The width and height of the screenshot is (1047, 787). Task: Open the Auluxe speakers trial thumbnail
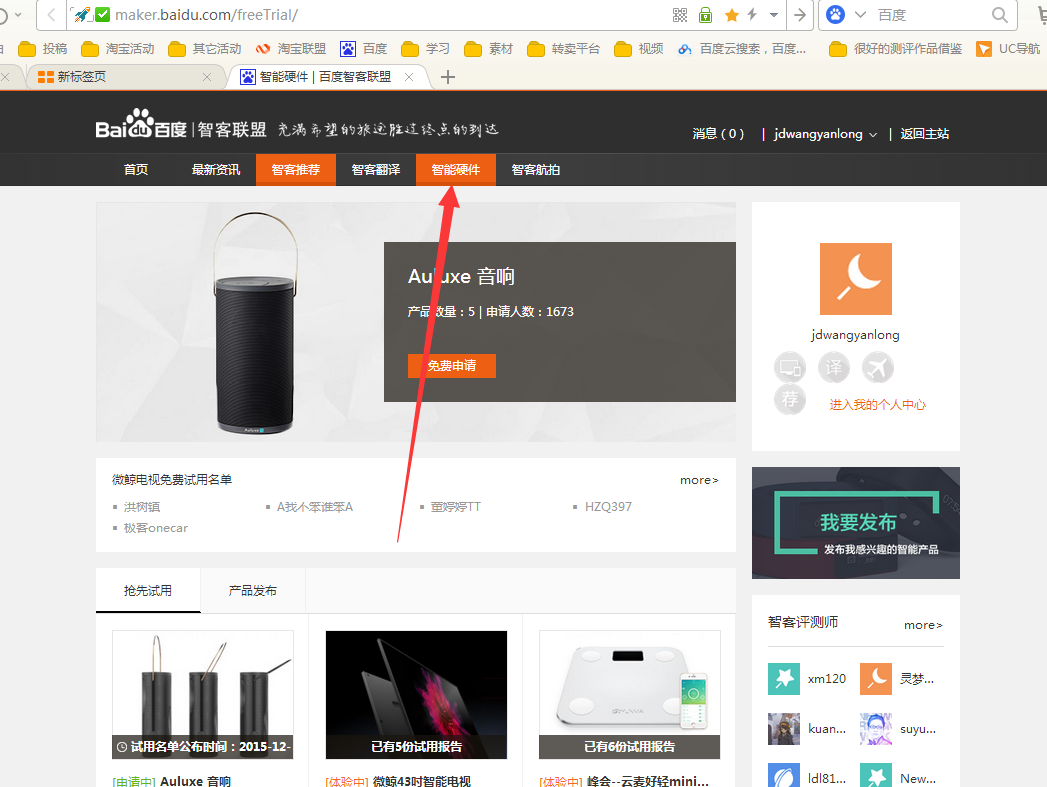pos(203,694)
